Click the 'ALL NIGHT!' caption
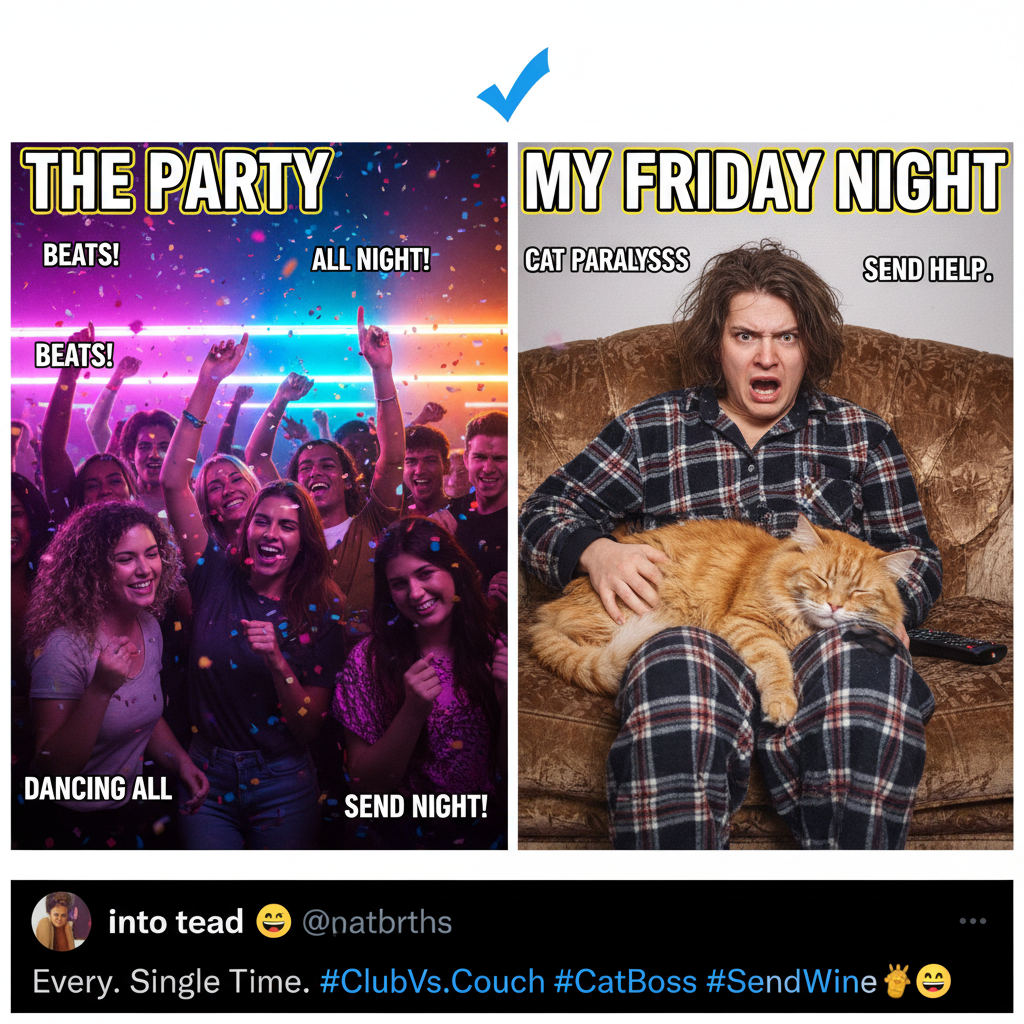Image resolution: width=1024 pixels, height=1024 pixels. click(x=370, y=259)
